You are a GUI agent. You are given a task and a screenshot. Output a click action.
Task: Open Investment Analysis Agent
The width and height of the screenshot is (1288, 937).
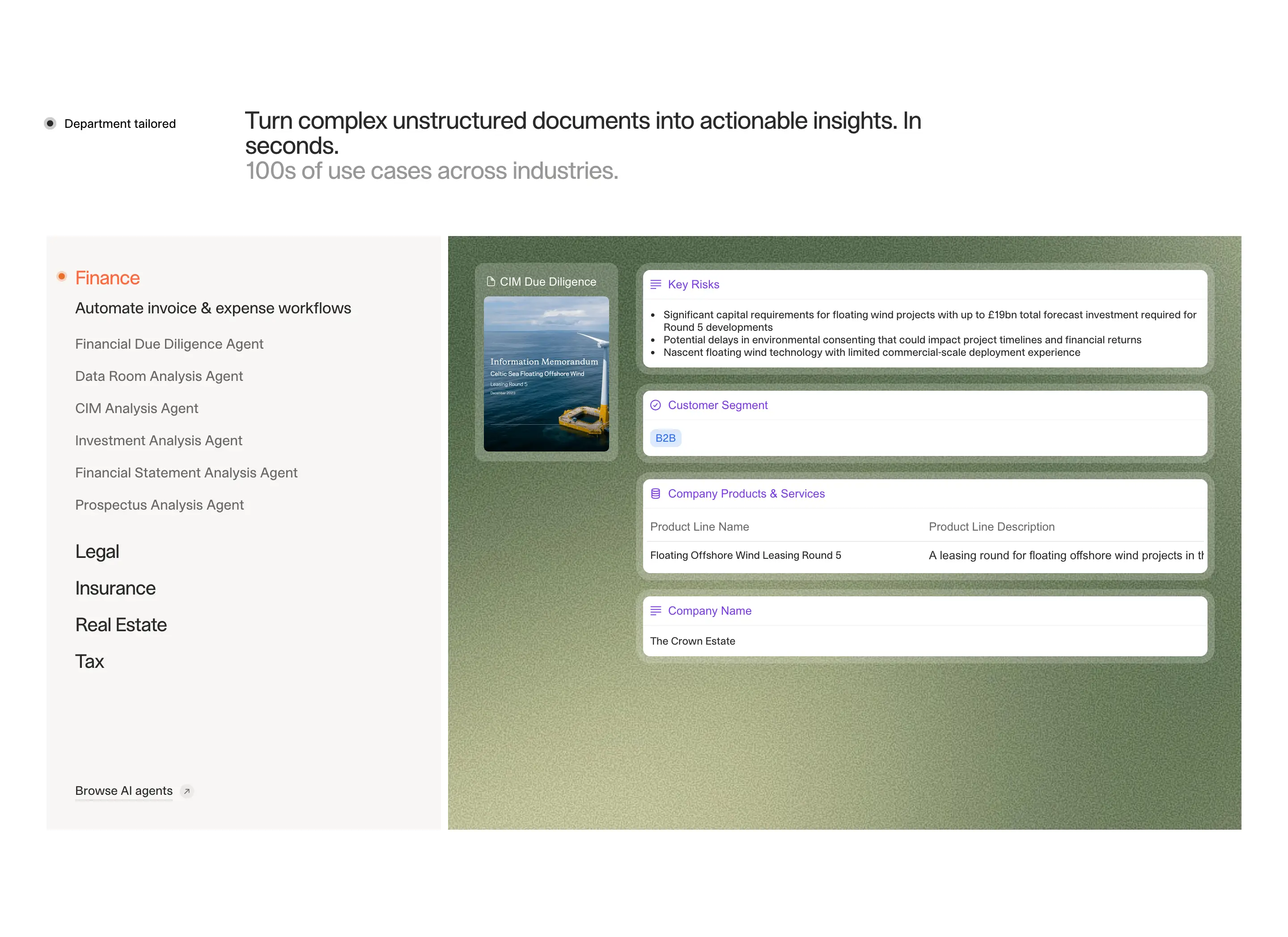158,440
